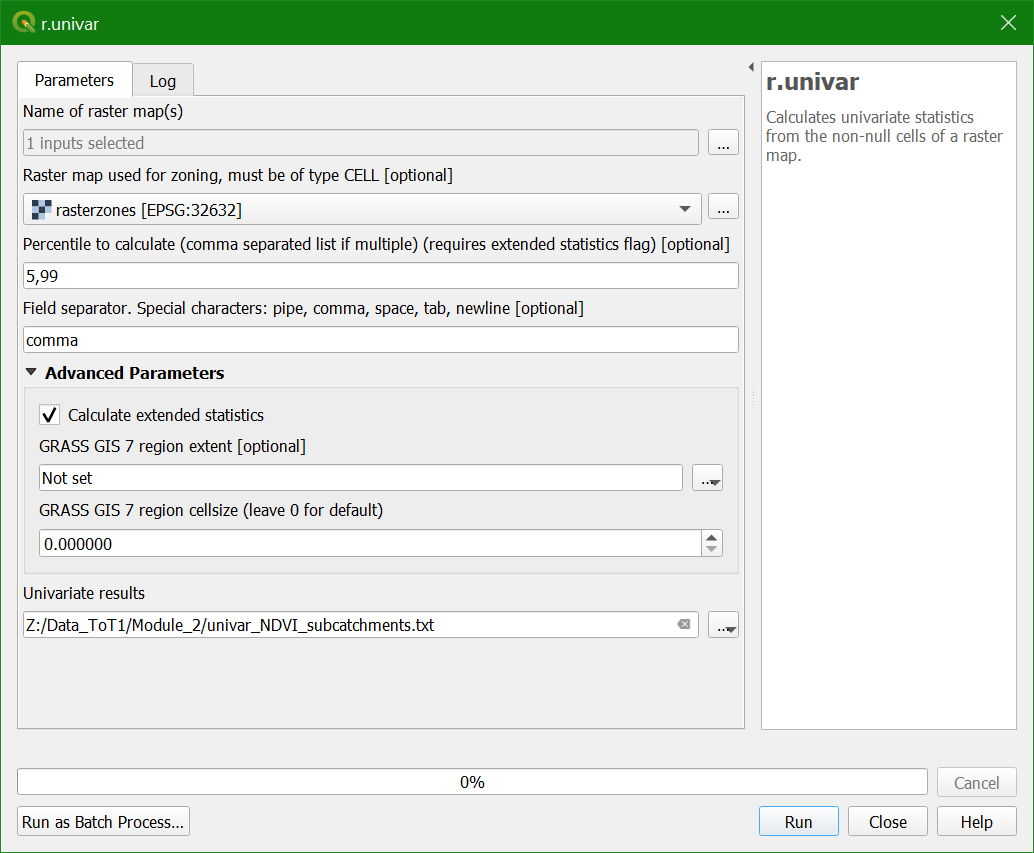Clear the Univariate results file path
This screenshot has height=853, width=1034.
pos(684,625)
